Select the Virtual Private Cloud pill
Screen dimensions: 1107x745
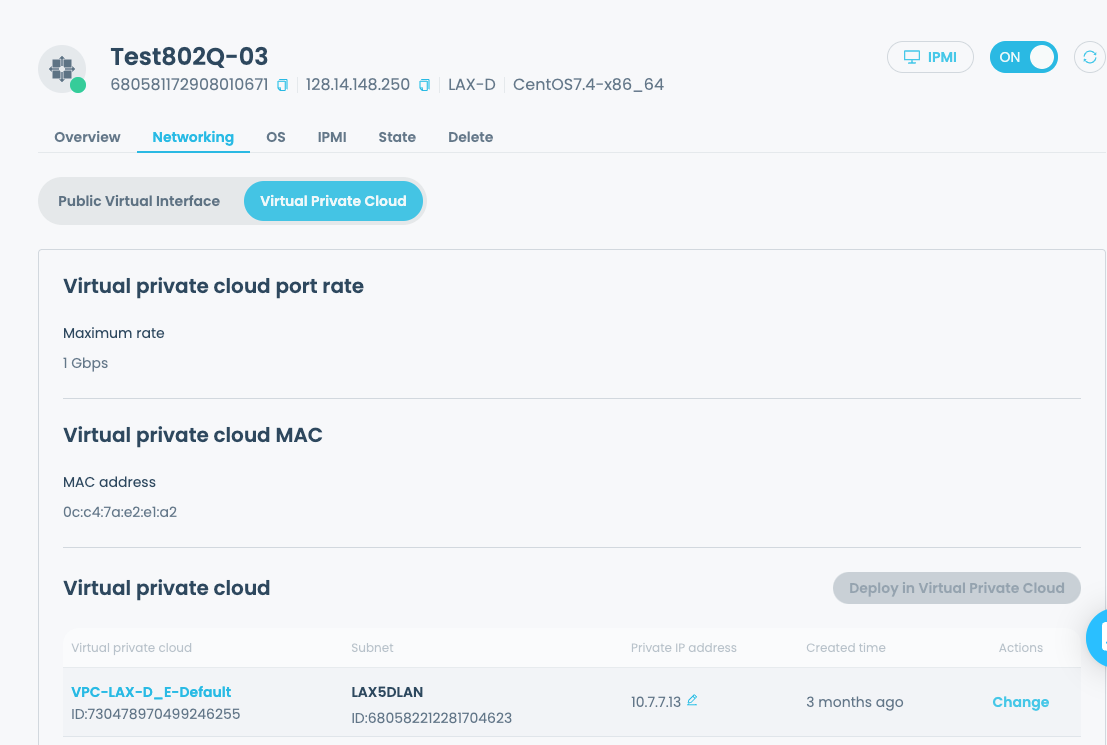[x=333, y=201]
